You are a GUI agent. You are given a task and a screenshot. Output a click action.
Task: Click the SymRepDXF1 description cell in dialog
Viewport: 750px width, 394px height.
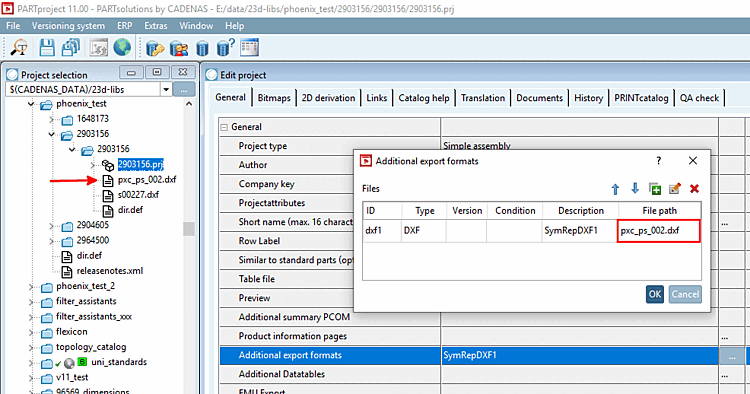pos(580,231)
